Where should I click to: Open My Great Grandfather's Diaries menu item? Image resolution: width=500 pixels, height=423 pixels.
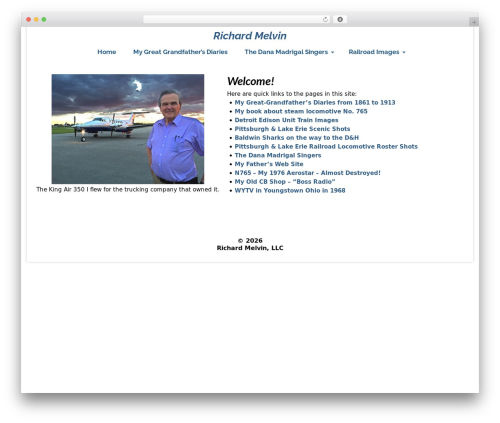(180, 52)
